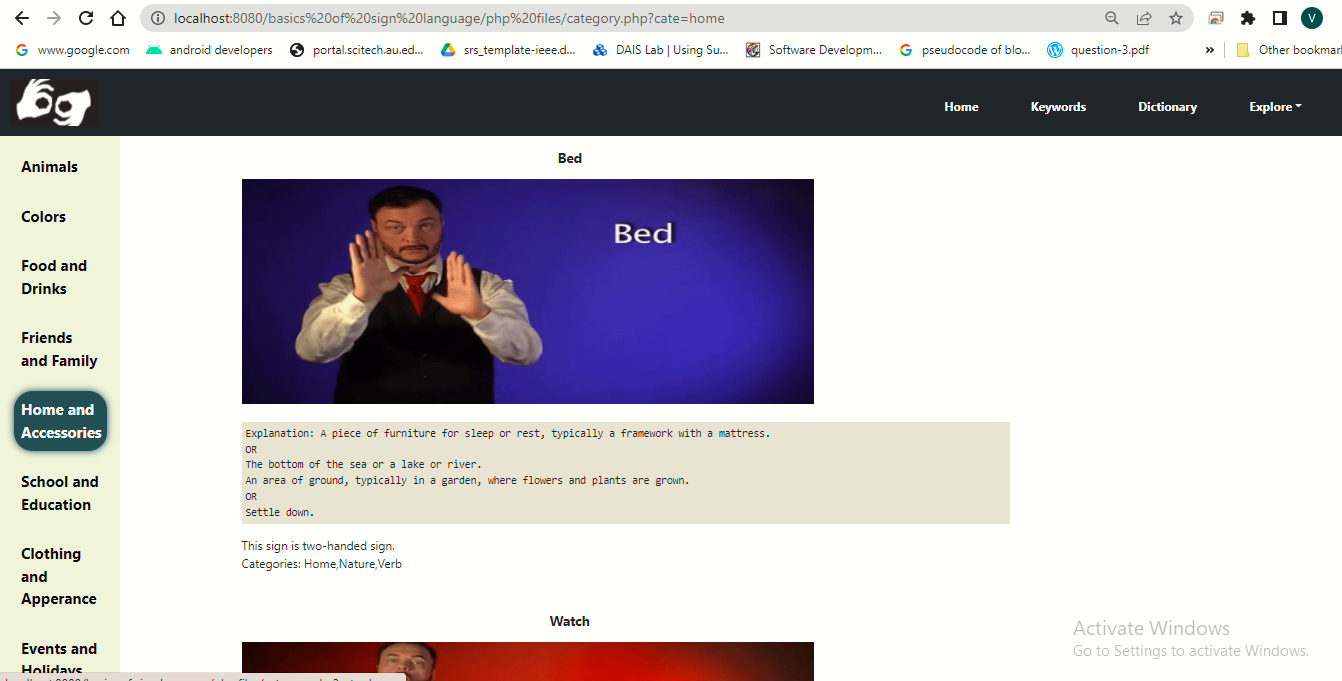Open www.google.com bookmark
This screenshot has height=681, width=1342.
73,50
